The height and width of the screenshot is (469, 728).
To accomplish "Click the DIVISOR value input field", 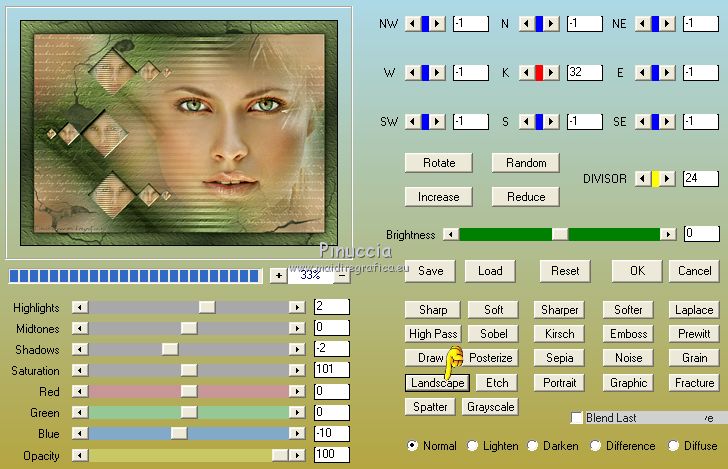I will tap(701, 178).
